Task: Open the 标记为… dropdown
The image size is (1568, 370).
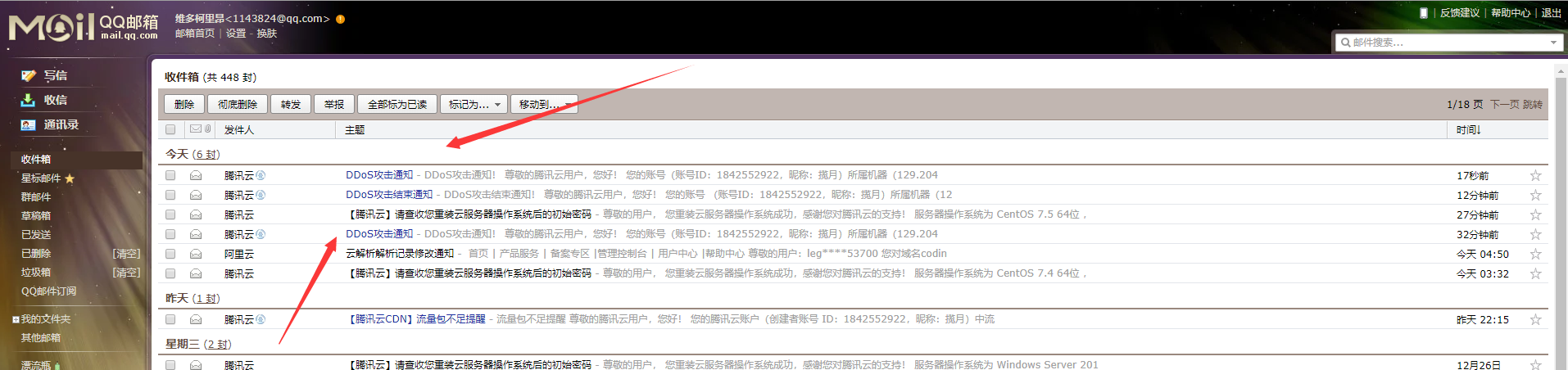Action: (x=474, y=104)
